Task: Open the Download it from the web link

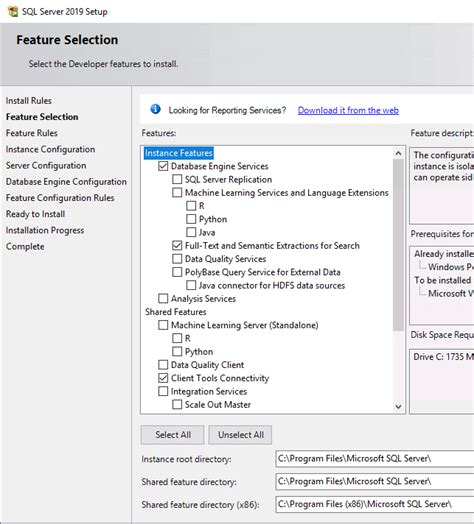Action: (x=348, y=110)
